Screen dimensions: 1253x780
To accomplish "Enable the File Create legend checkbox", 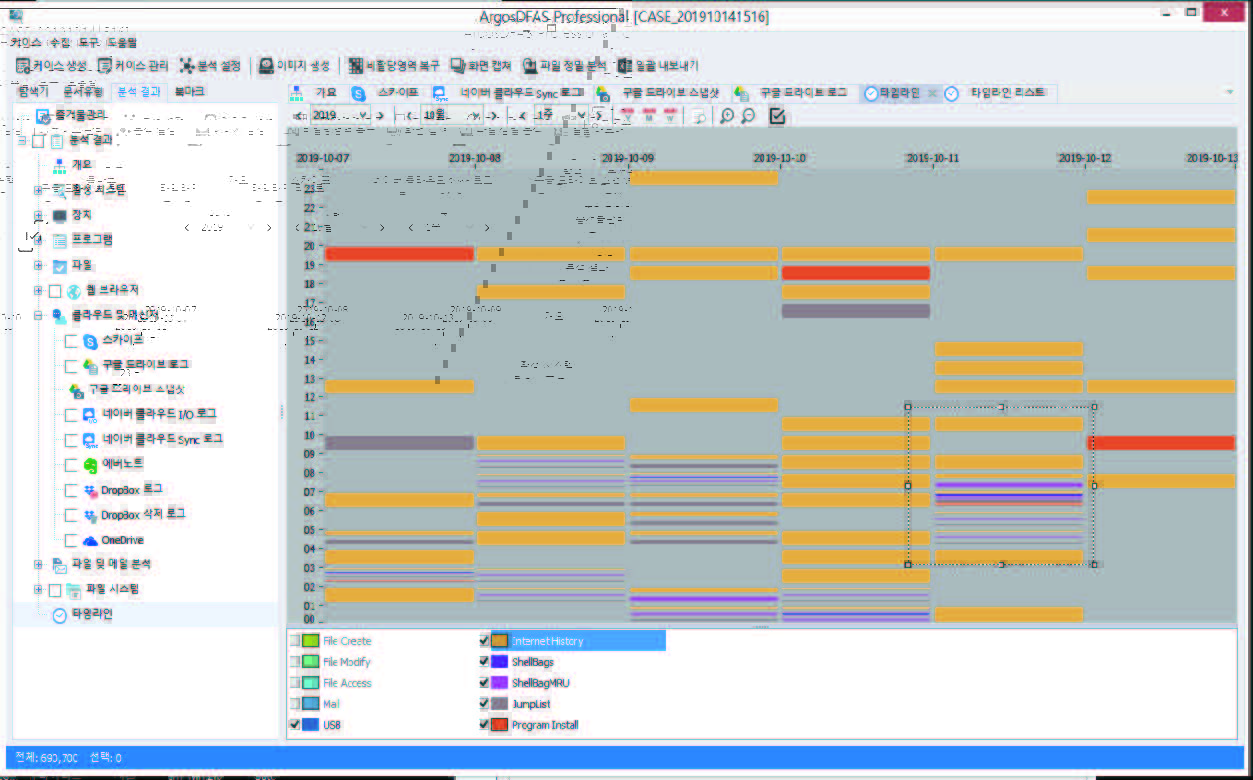I will (294, 641).
